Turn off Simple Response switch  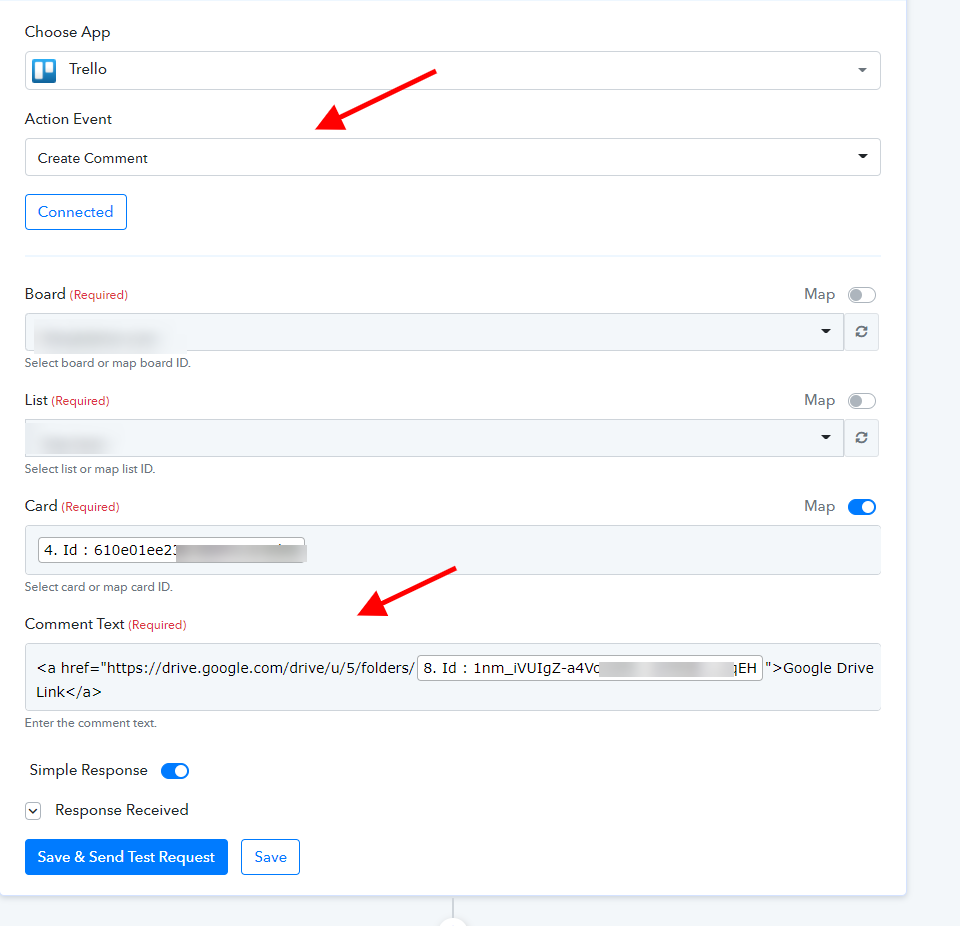coord(175,771)
